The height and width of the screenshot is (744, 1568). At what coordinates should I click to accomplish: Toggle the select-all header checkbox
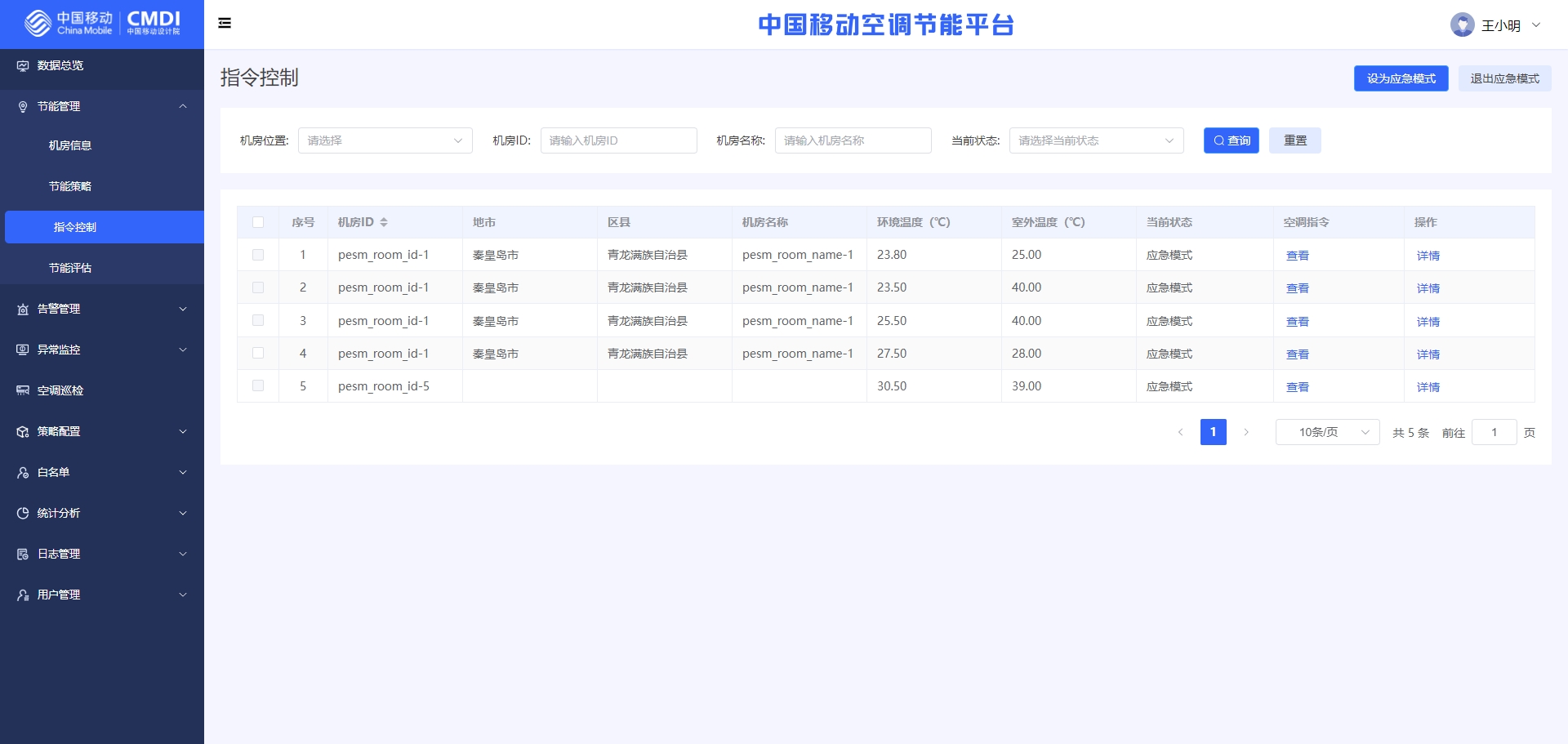[x=258, y=222]
